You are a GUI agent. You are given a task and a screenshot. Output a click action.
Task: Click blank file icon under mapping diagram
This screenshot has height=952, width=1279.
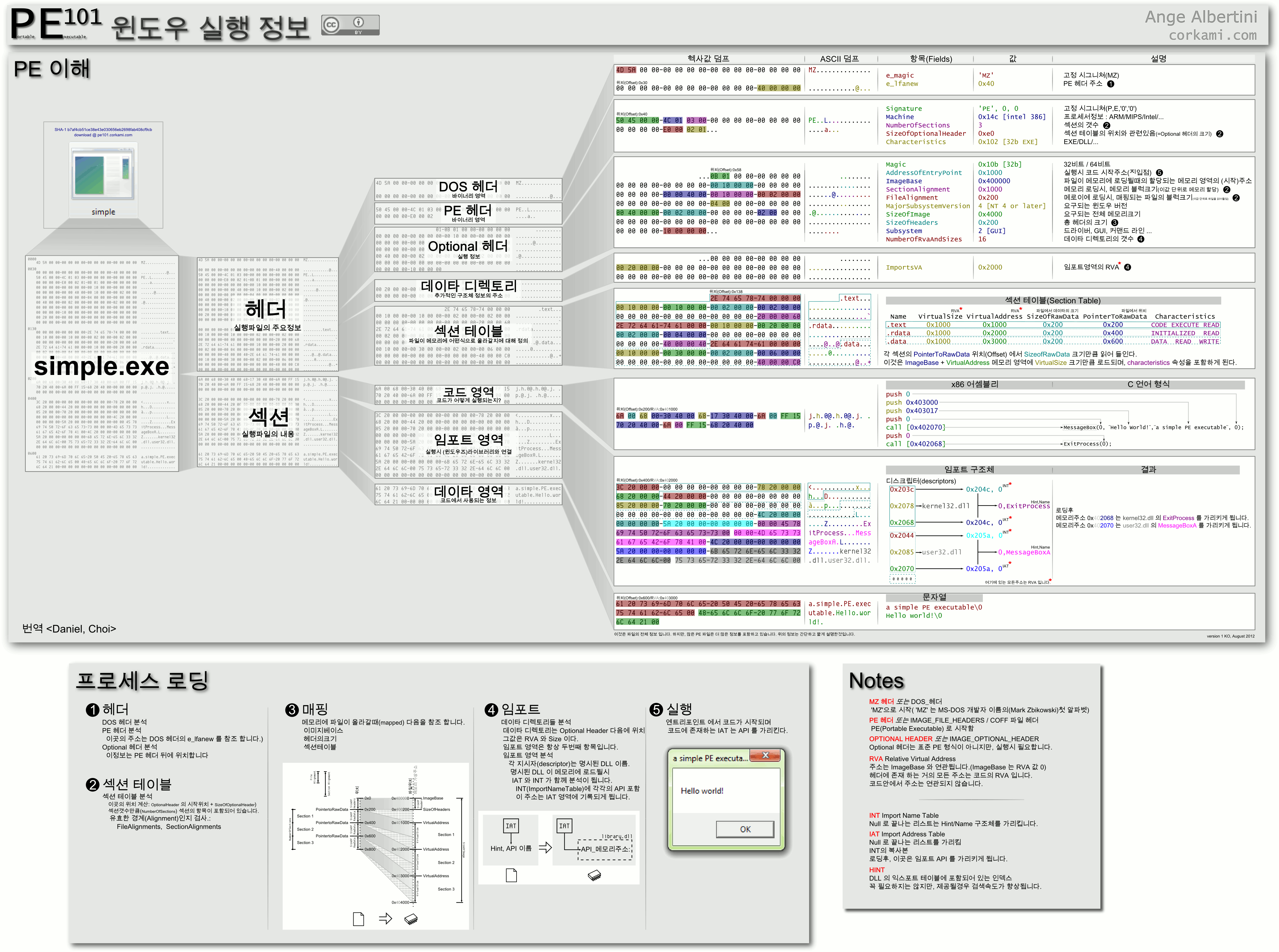[x=359, y=919]
